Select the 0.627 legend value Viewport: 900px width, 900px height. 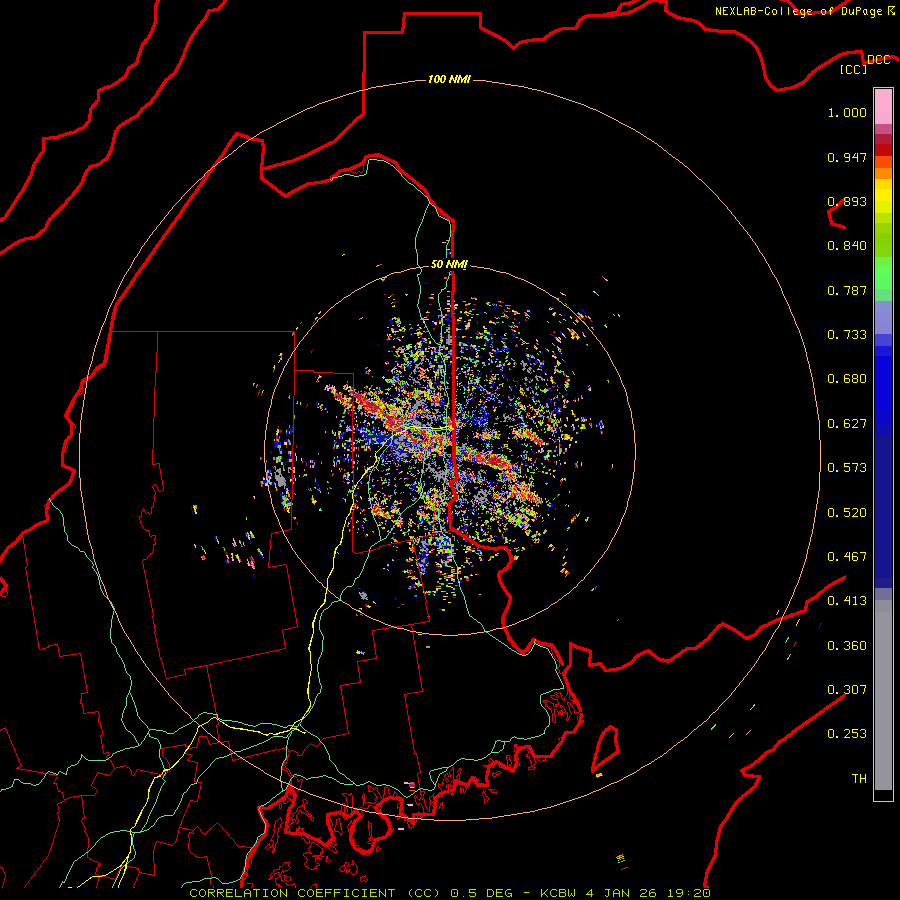pyautogui.click(x=847, y=424)
